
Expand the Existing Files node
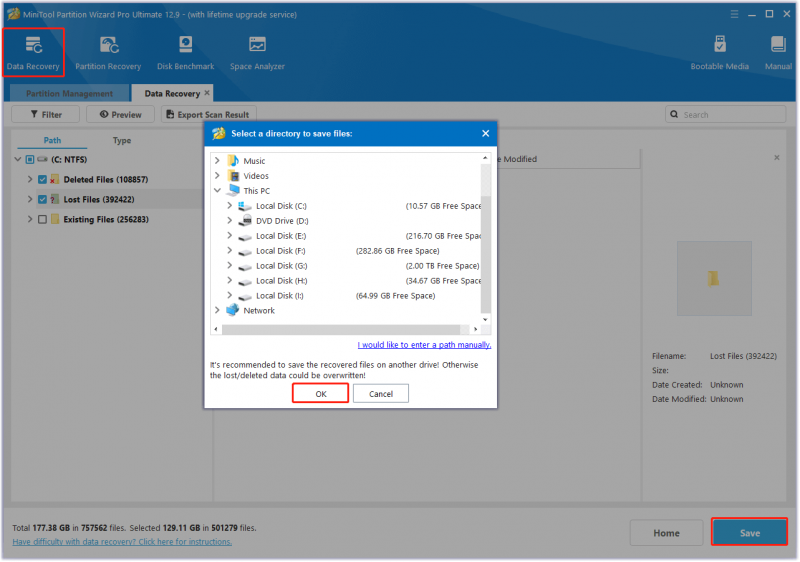(30, 219)
